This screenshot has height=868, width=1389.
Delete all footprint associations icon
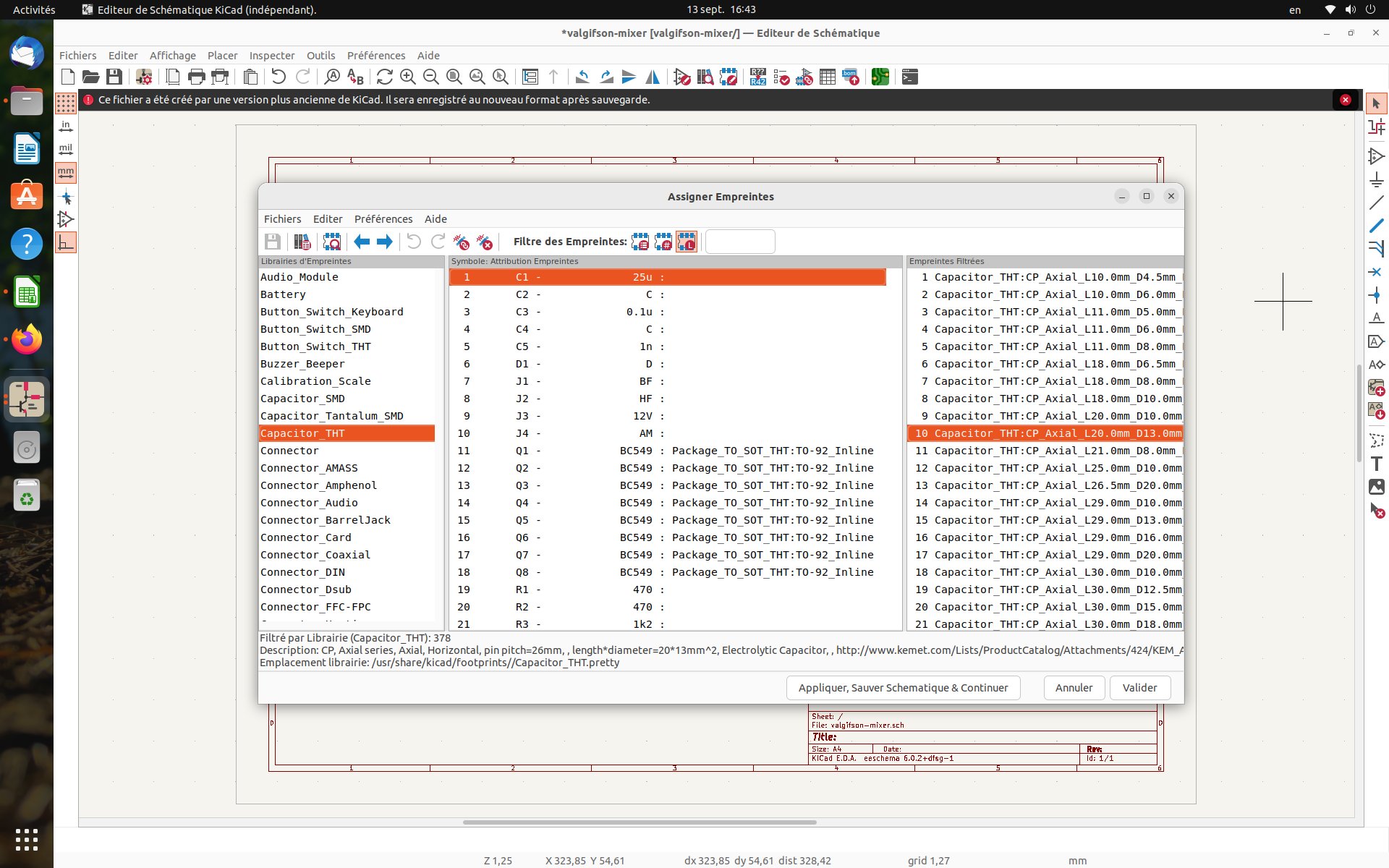(485, 242)
